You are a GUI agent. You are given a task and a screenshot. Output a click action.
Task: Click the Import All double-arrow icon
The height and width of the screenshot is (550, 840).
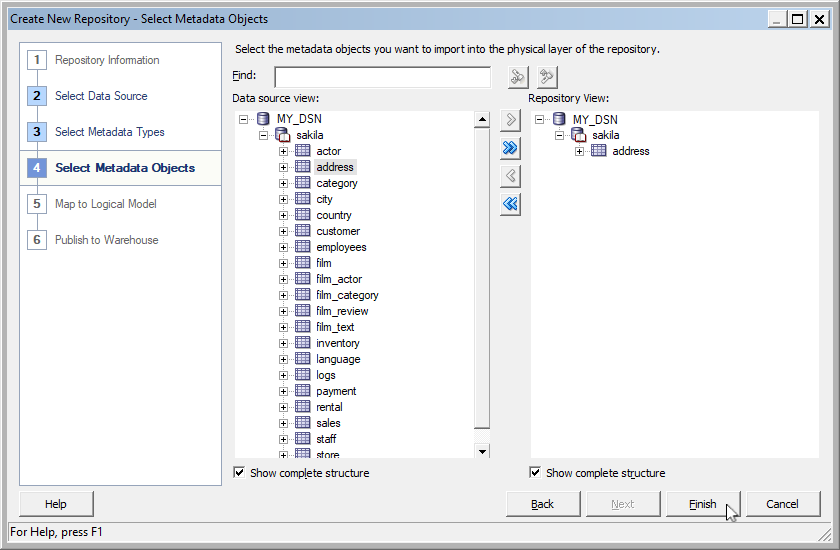coord(510,148)
